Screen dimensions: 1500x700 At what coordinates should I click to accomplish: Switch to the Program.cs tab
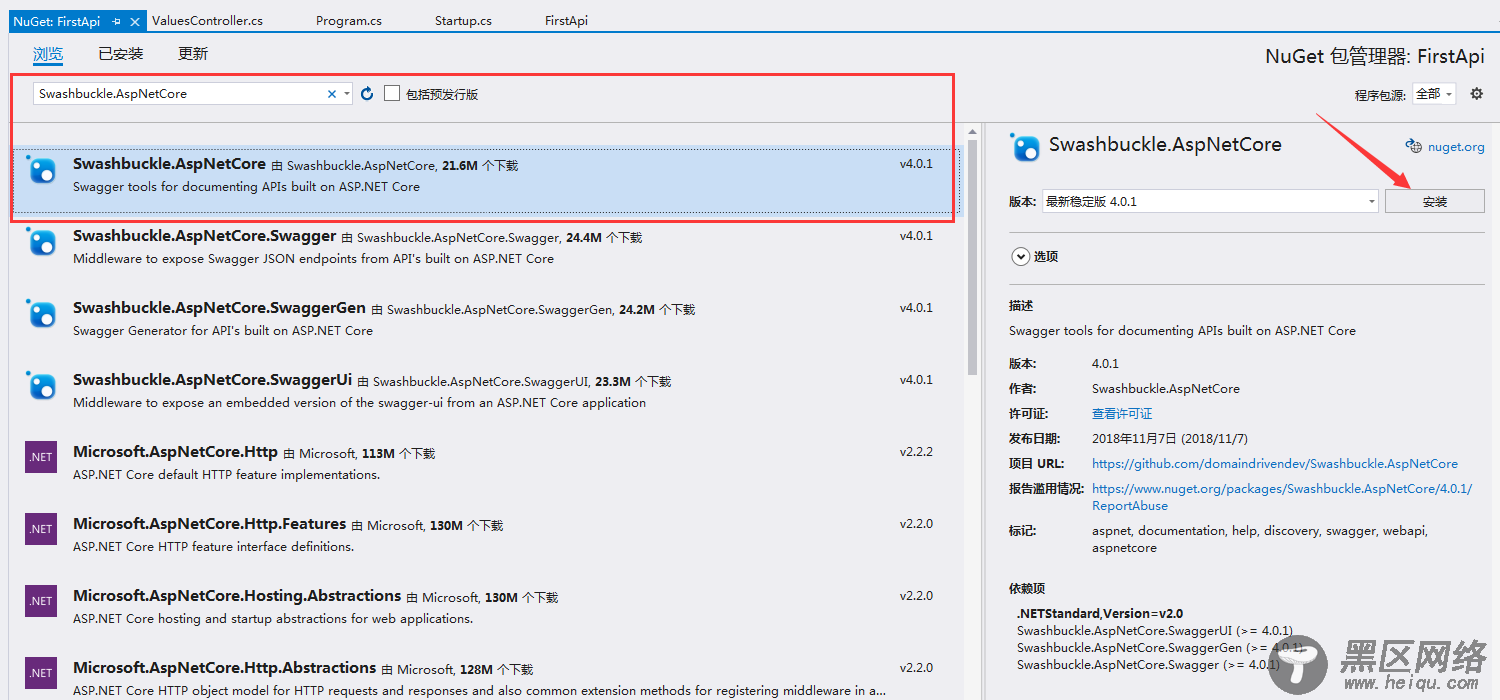click(349, 21)
